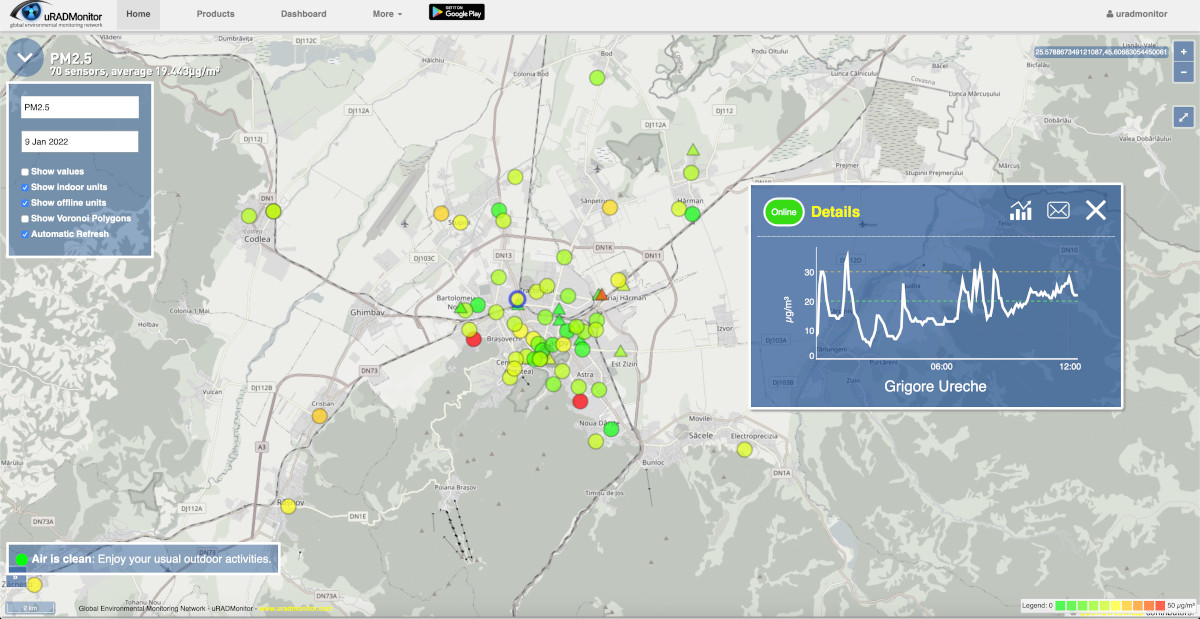Click the envelope email icon in Details

click(x=1058, y=210)
